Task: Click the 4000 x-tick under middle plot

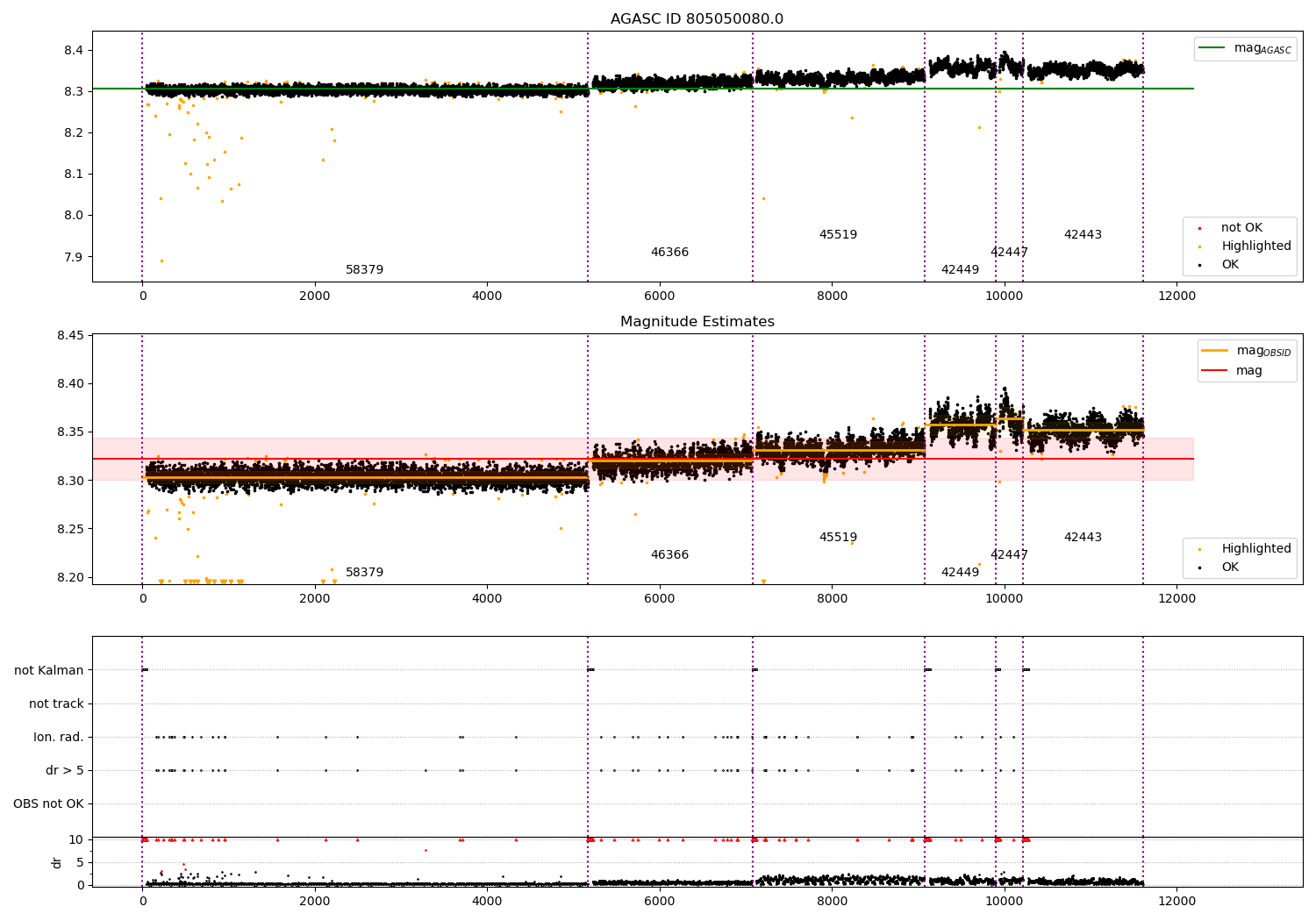Action: coord(487,599)
